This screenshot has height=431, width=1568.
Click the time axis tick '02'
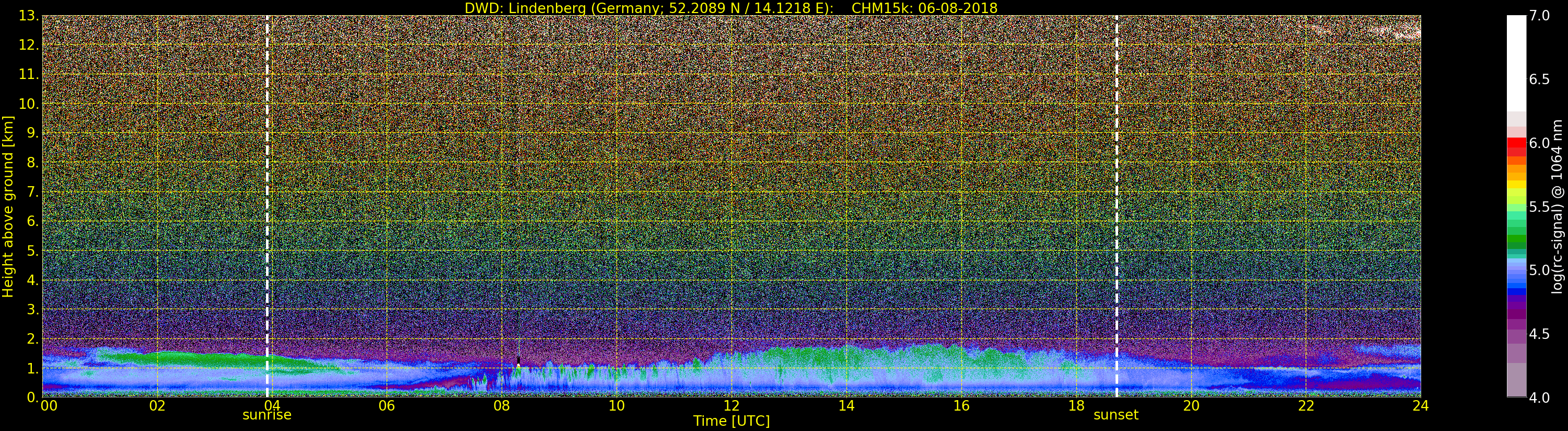pyautogui.click(x=157, y=406)
